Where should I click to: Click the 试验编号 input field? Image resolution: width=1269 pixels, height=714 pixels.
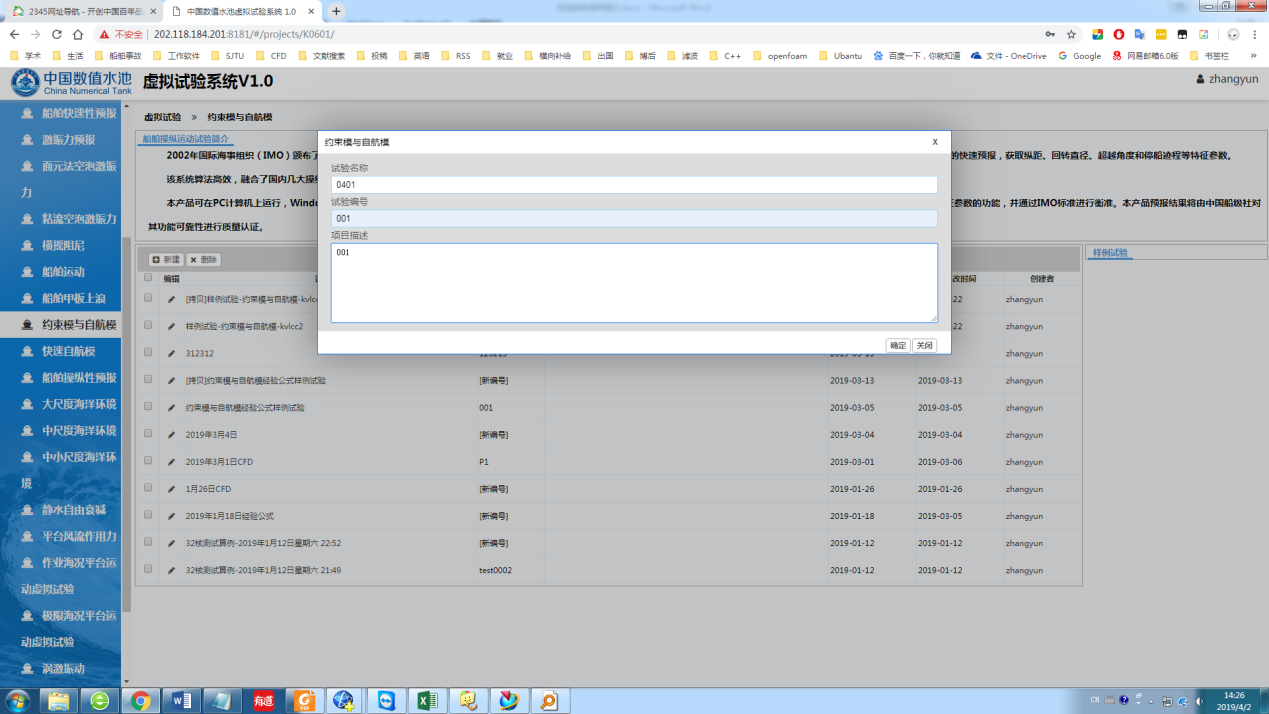pyautogui.click(x=633, y=218)
